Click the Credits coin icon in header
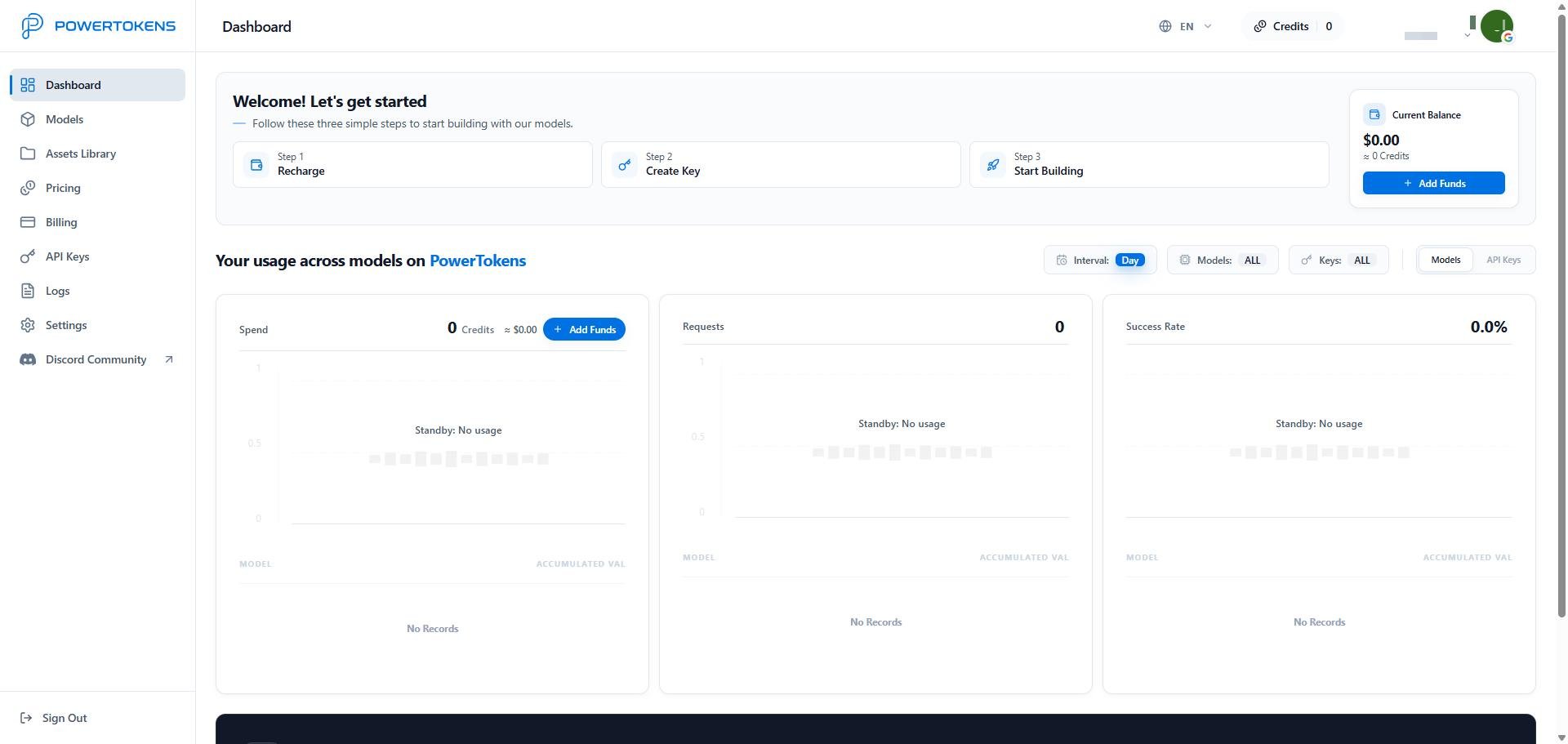Viewport: 1568px width, 744px height. (x=1260, y=26)
